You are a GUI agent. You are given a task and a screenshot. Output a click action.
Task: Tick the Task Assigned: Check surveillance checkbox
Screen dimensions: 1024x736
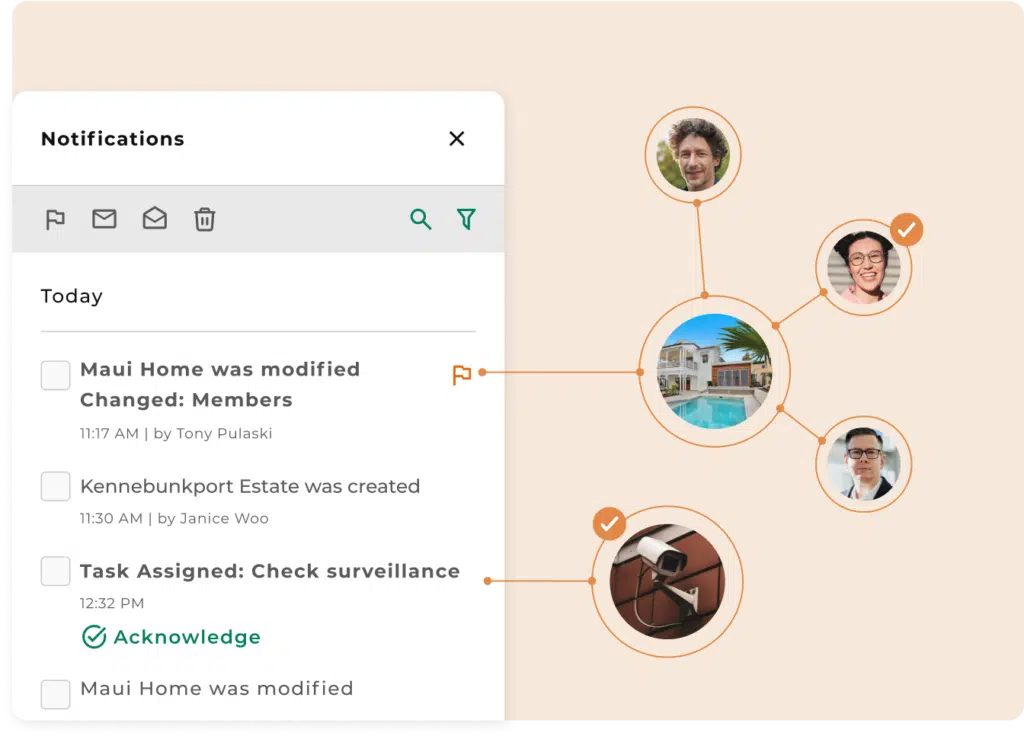pos(55,572)
